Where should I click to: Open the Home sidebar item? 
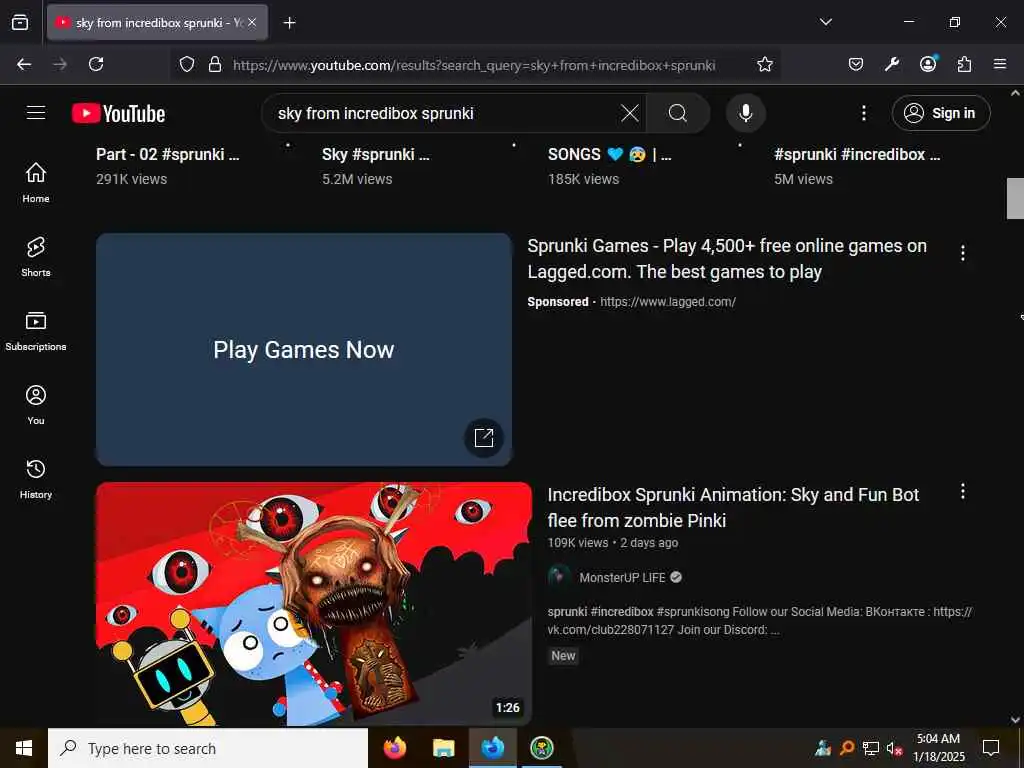[36, 182]
